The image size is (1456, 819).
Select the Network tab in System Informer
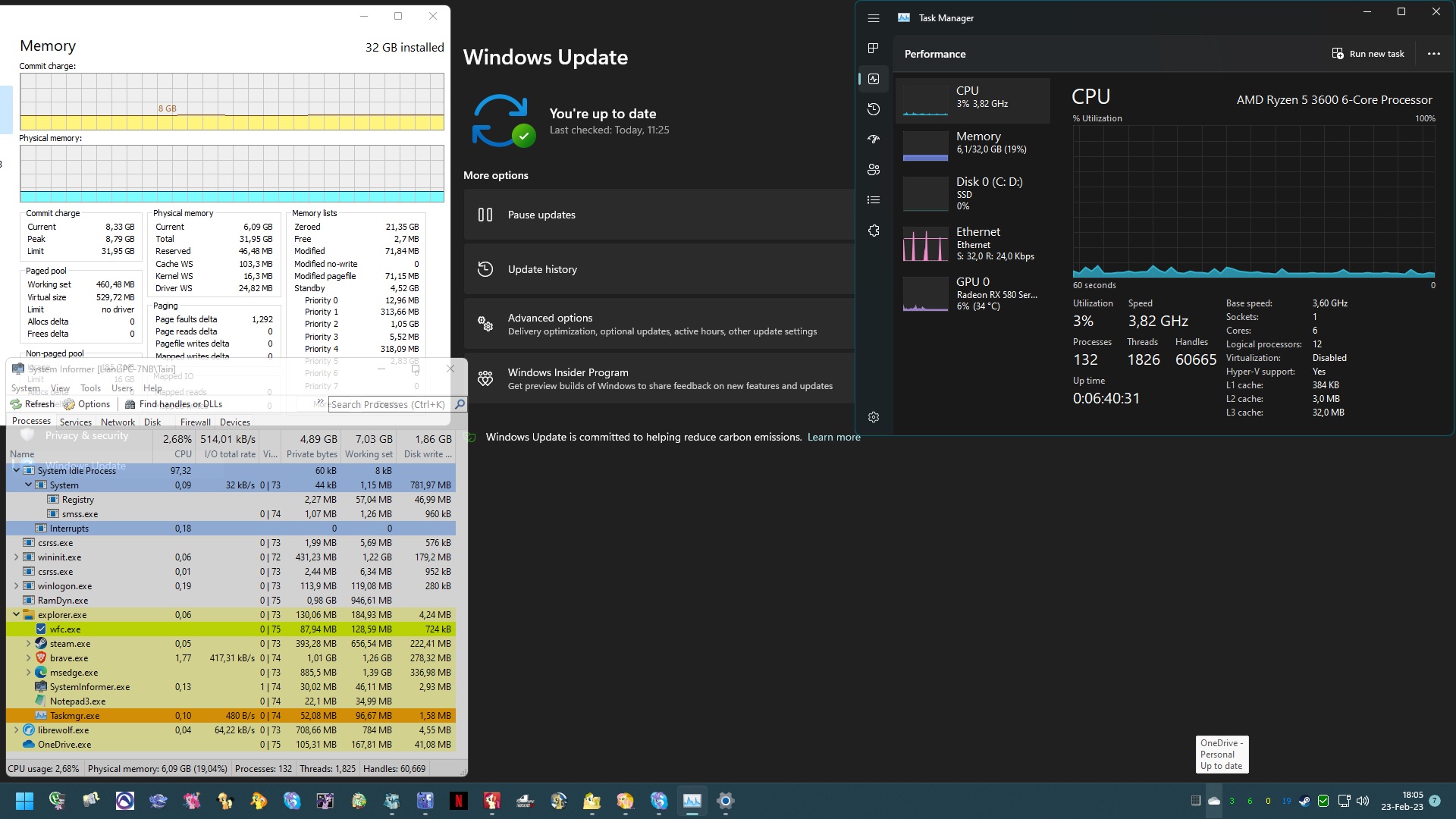click(117, 421)
